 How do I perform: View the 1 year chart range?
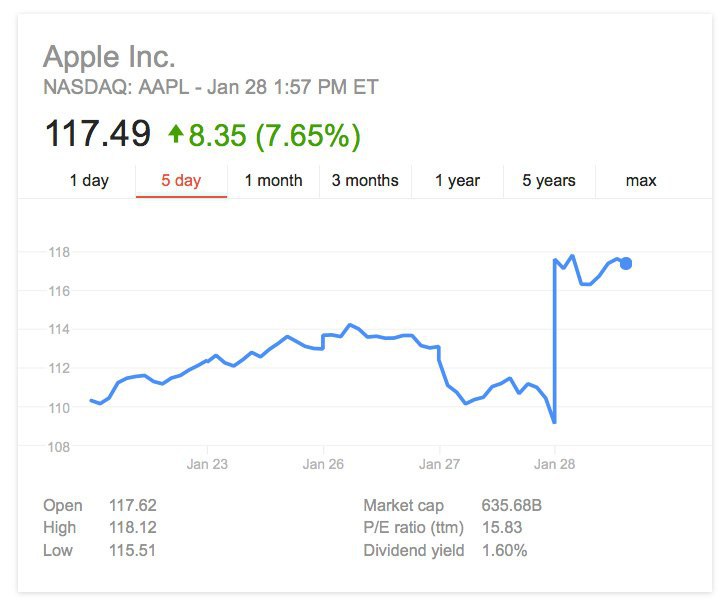coord(457,181)
